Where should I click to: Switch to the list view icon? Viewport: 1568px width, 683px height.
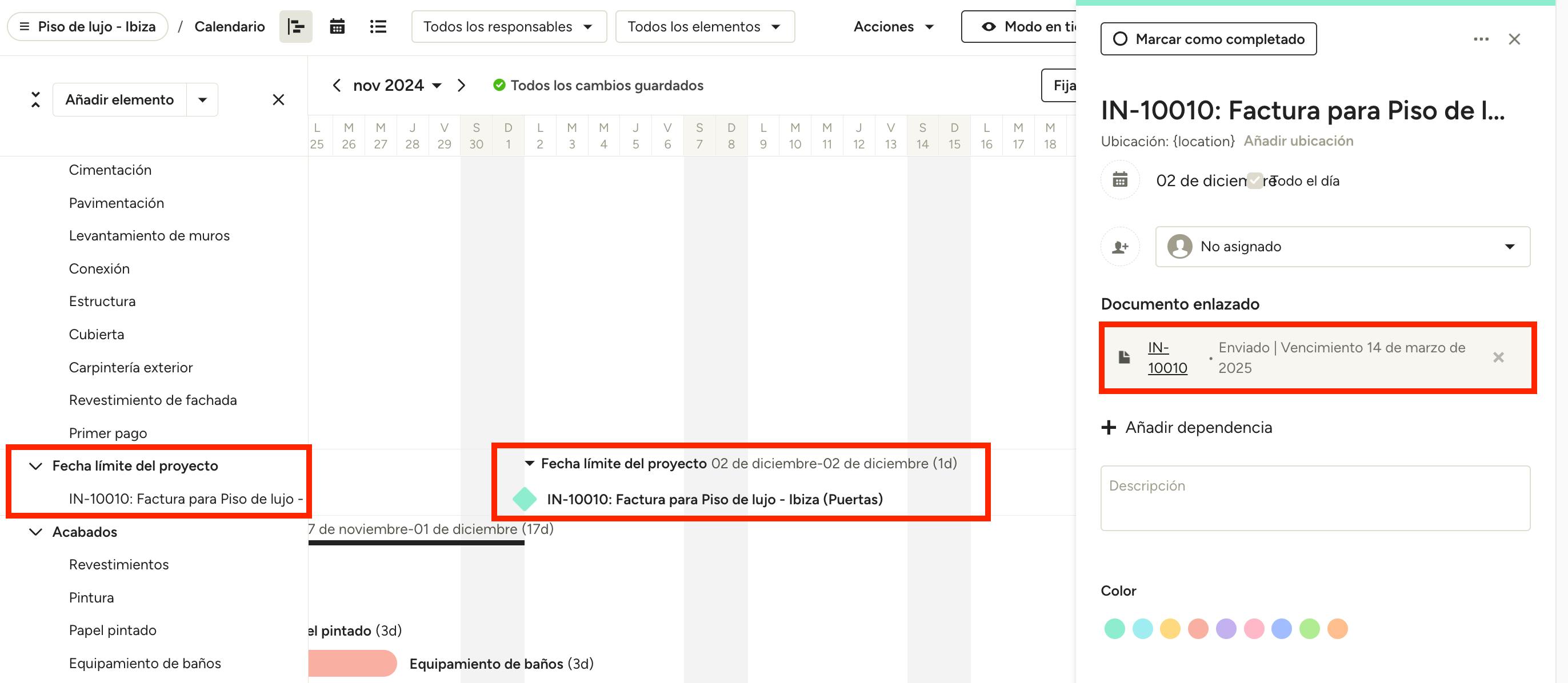[x=378, y=27]
